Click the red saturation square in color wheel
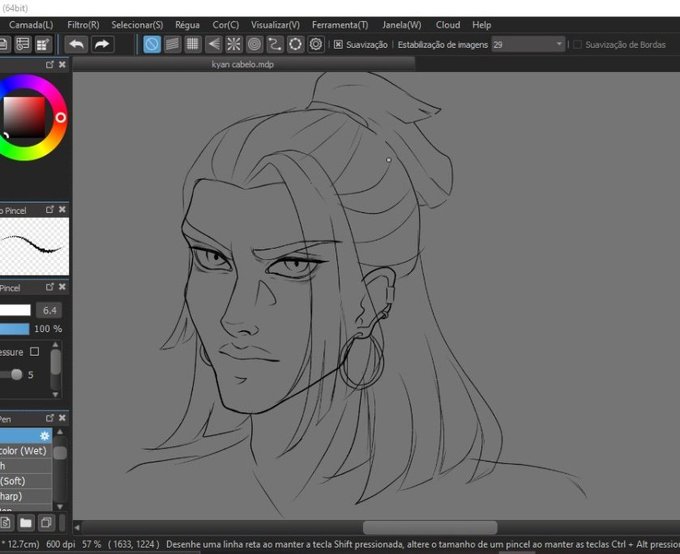This screenshot has width=680, height=554. [24, 117]
